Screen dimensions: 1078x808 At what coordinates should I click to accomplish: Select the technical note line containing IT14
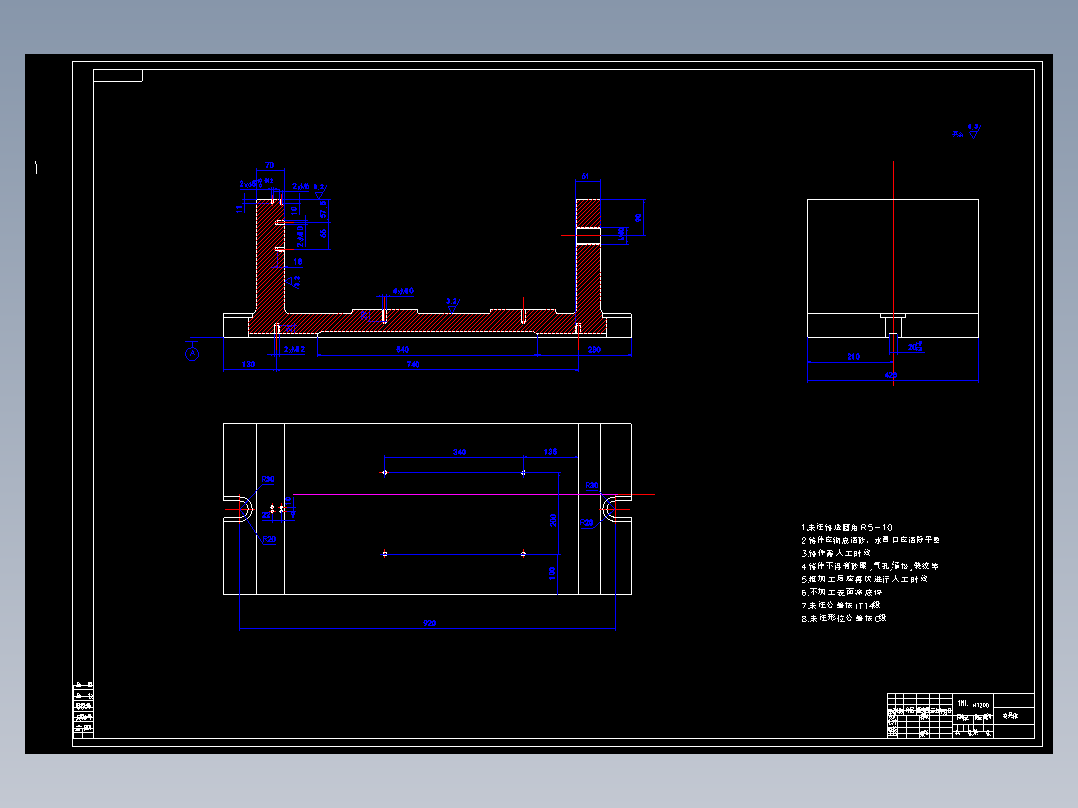(x=841, y=606)
